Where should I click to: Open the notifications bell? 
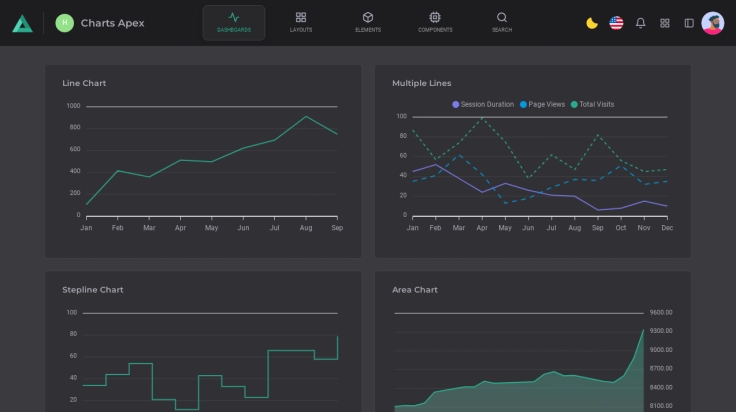(641, 23)
